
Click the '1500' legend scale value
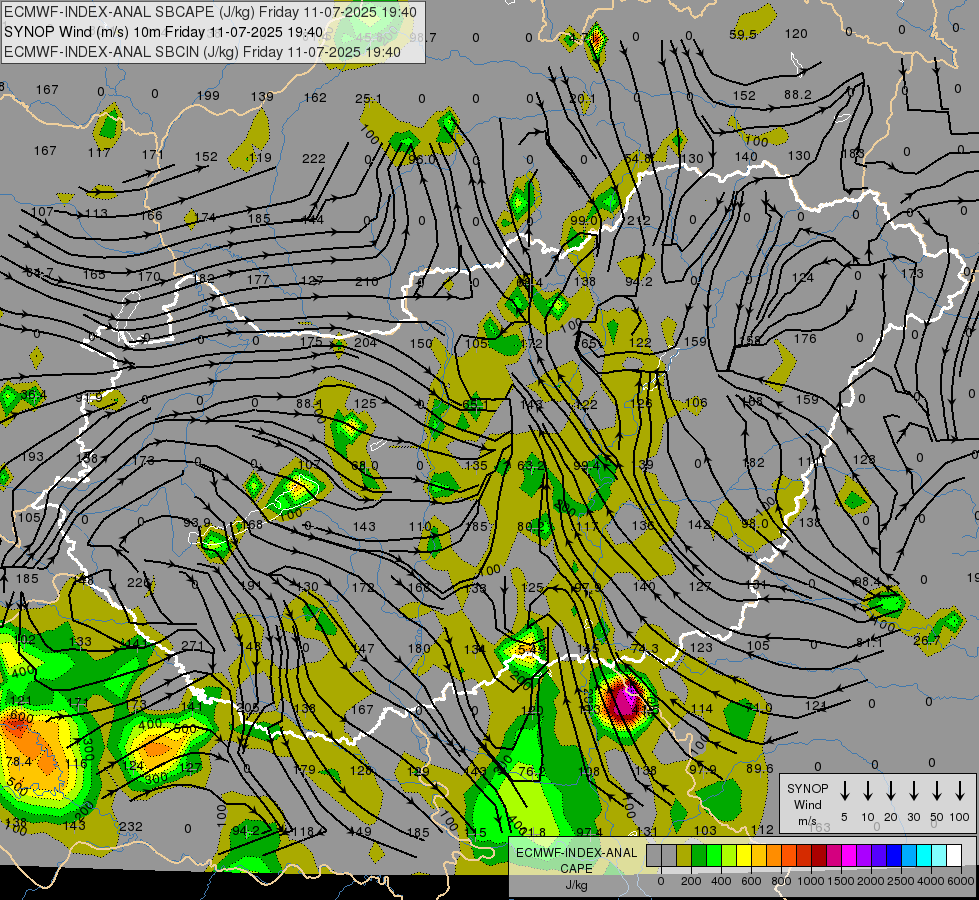tap(841, 881)
